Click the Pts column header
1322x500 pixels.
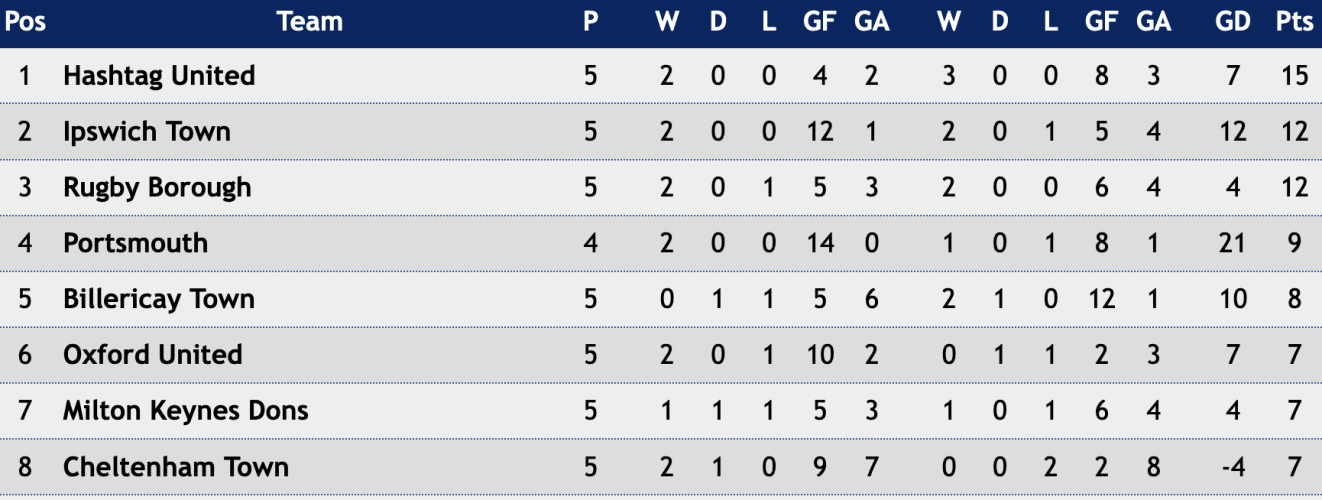1294,21
